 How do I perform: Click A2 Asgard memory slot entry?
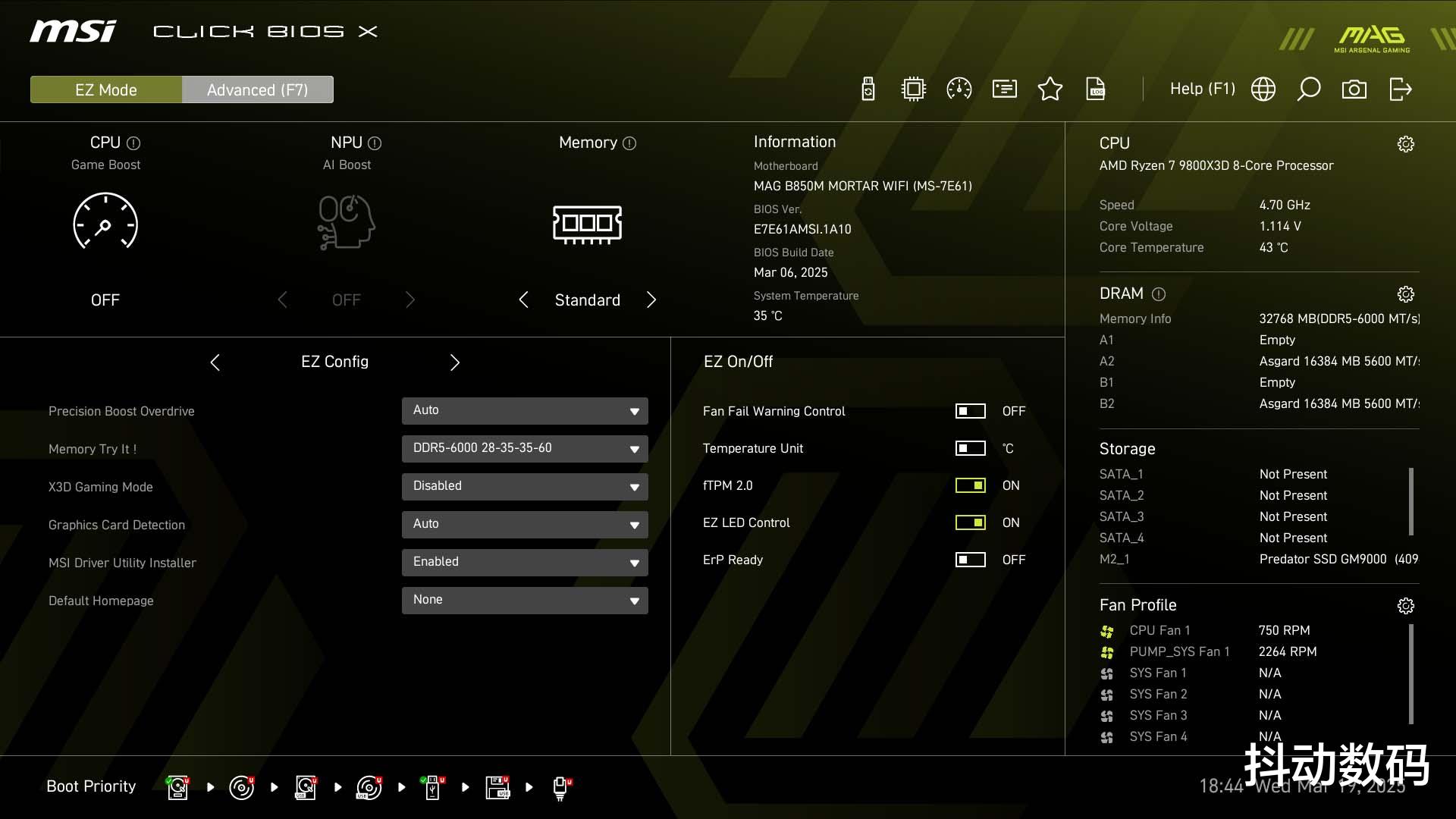pos(1259,361)
